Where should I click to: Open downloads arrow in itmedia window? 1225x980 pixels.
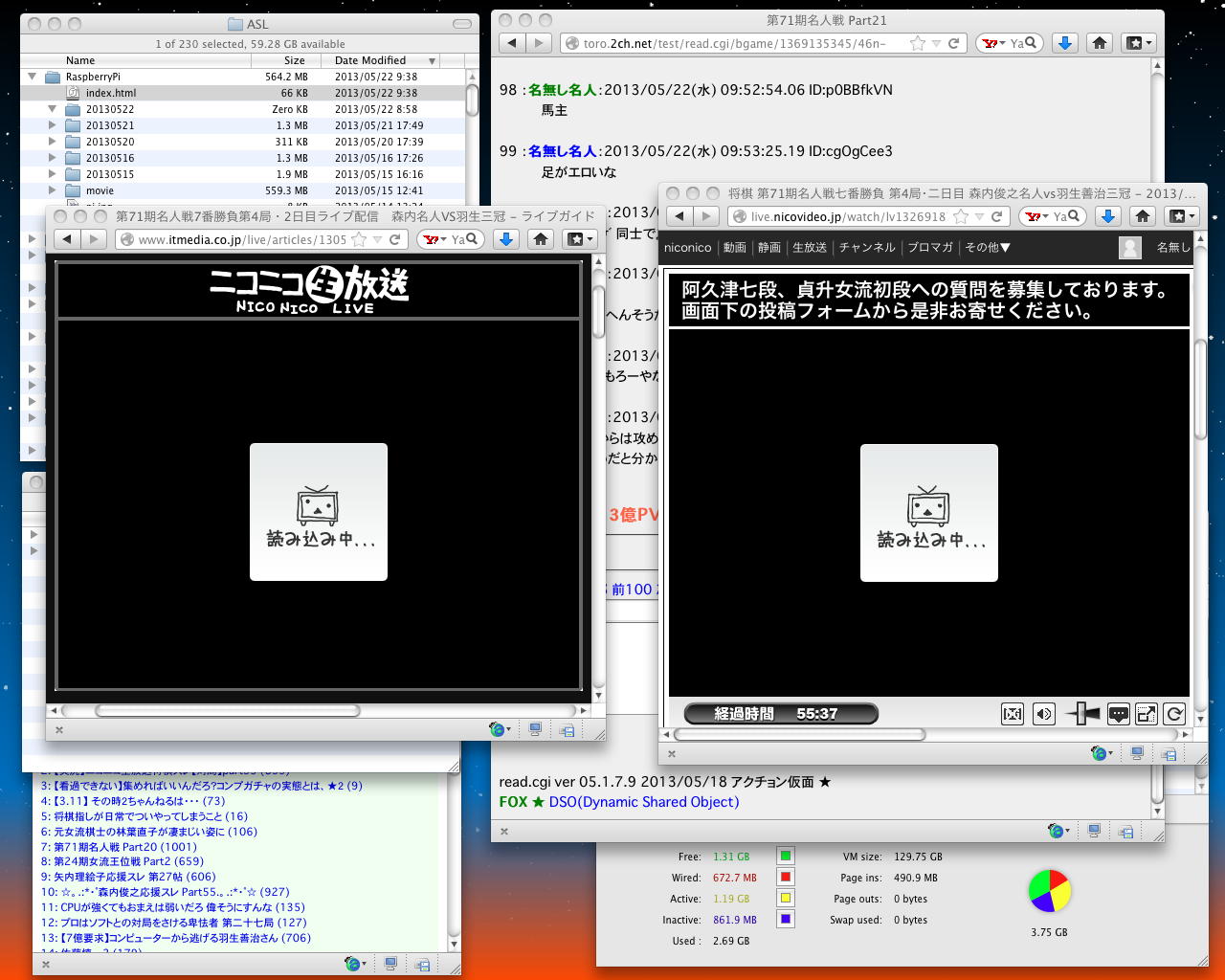(506, 239)
